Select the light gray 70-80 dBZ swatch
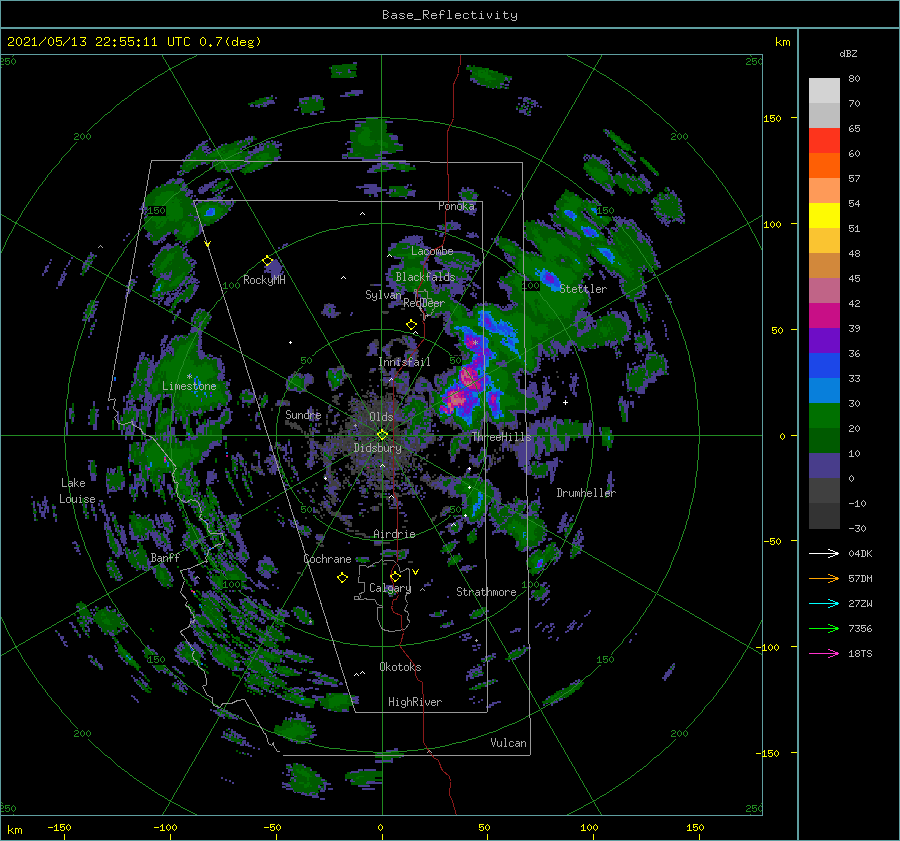The height and width of the screenshot is (841, 900). coord(824,91)
